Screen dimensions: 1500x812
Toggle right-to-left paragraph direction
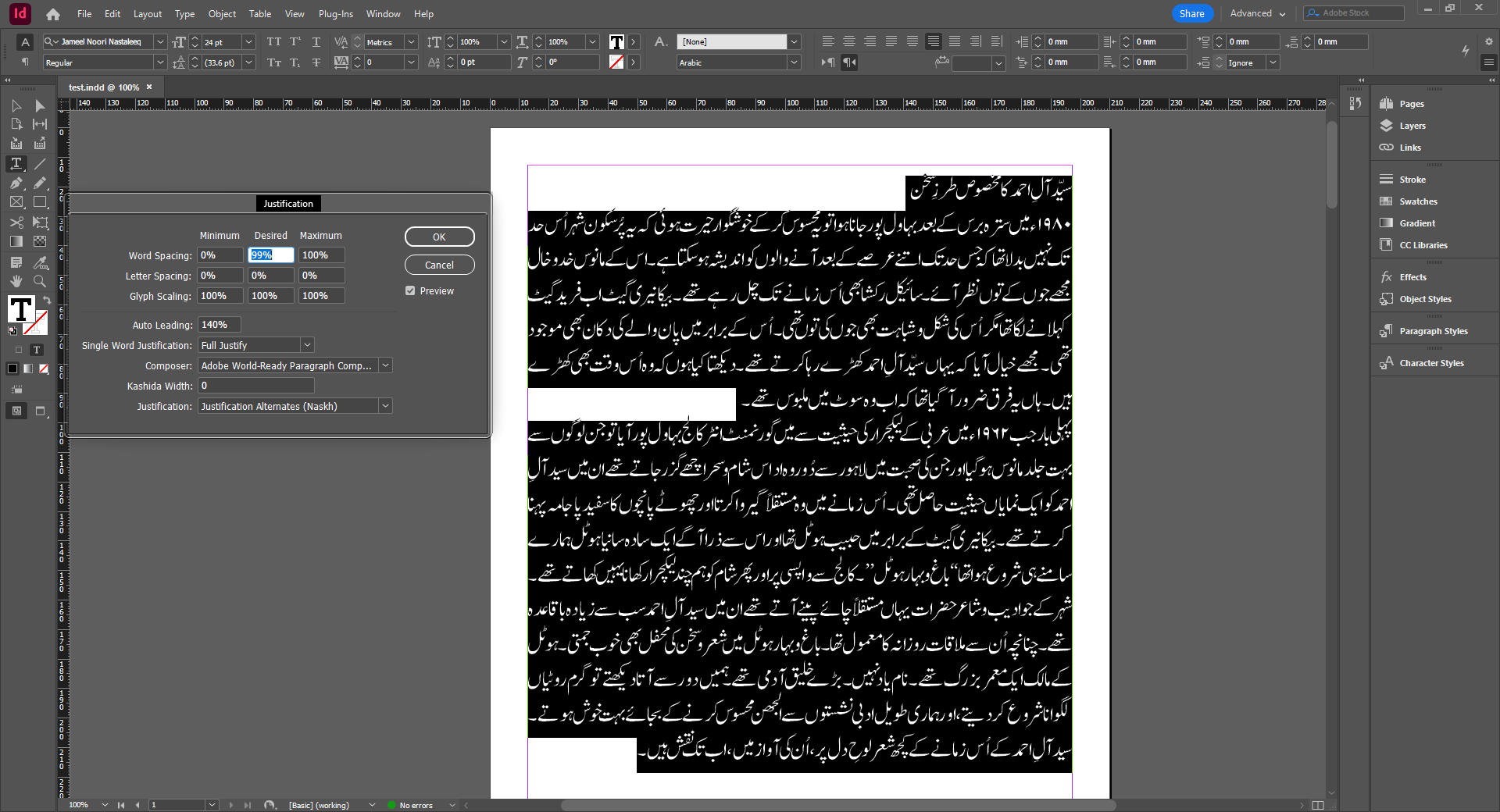click(x=849, y=62)
